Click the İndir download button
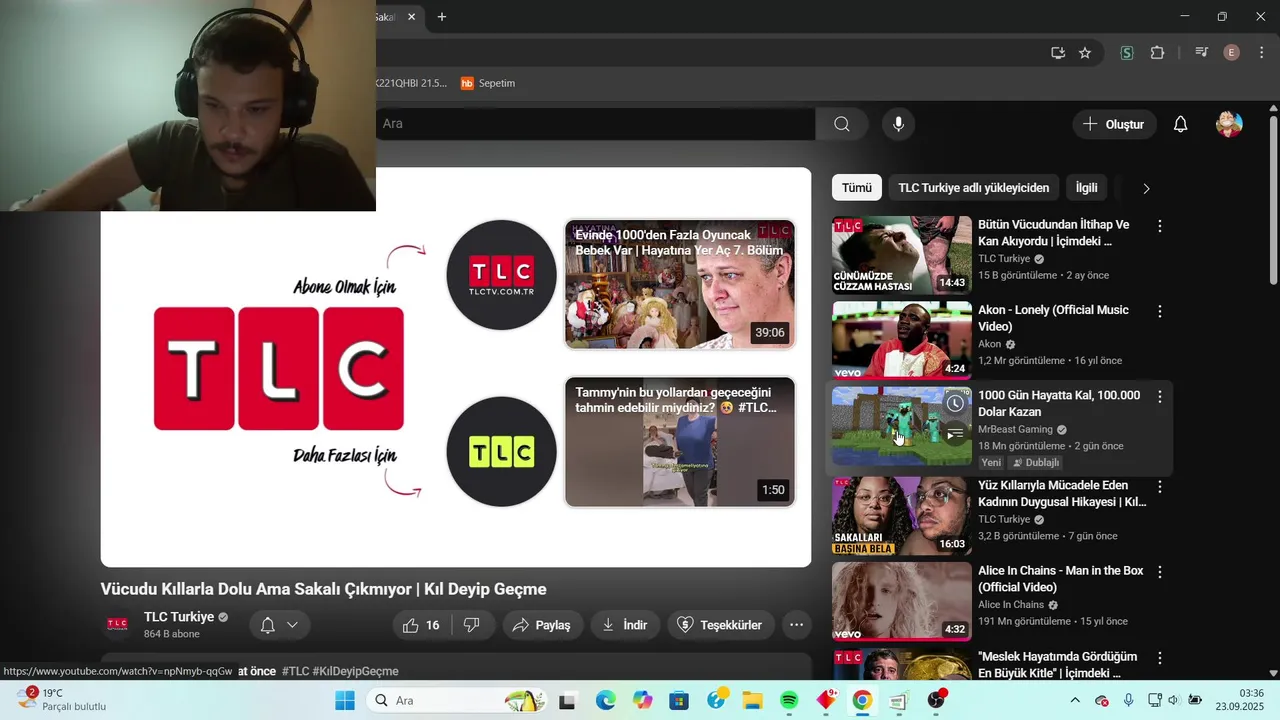Screen dimensions: 1280x720 point(625,625)
